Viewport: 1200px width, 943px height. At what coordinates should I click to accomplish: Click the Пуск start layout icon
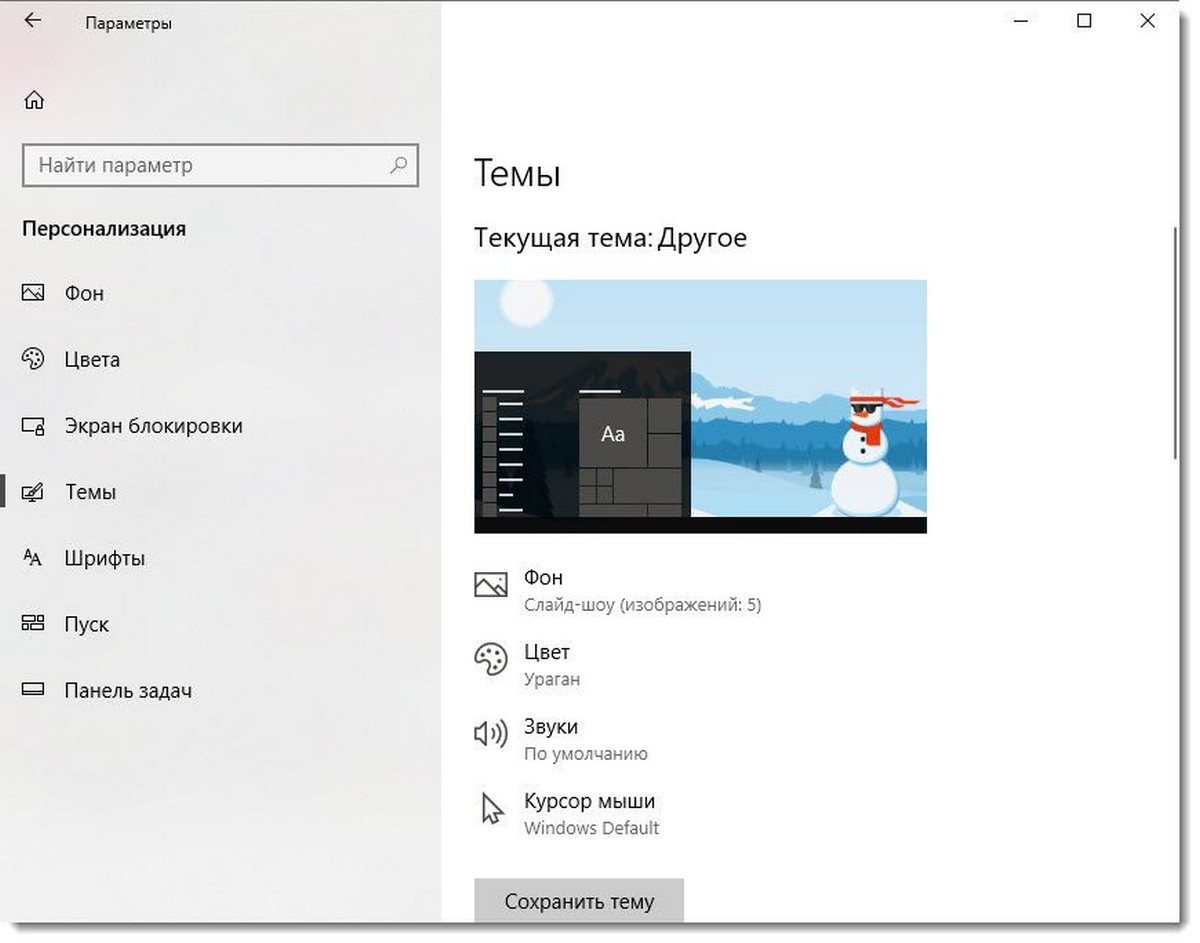[33, 624]
